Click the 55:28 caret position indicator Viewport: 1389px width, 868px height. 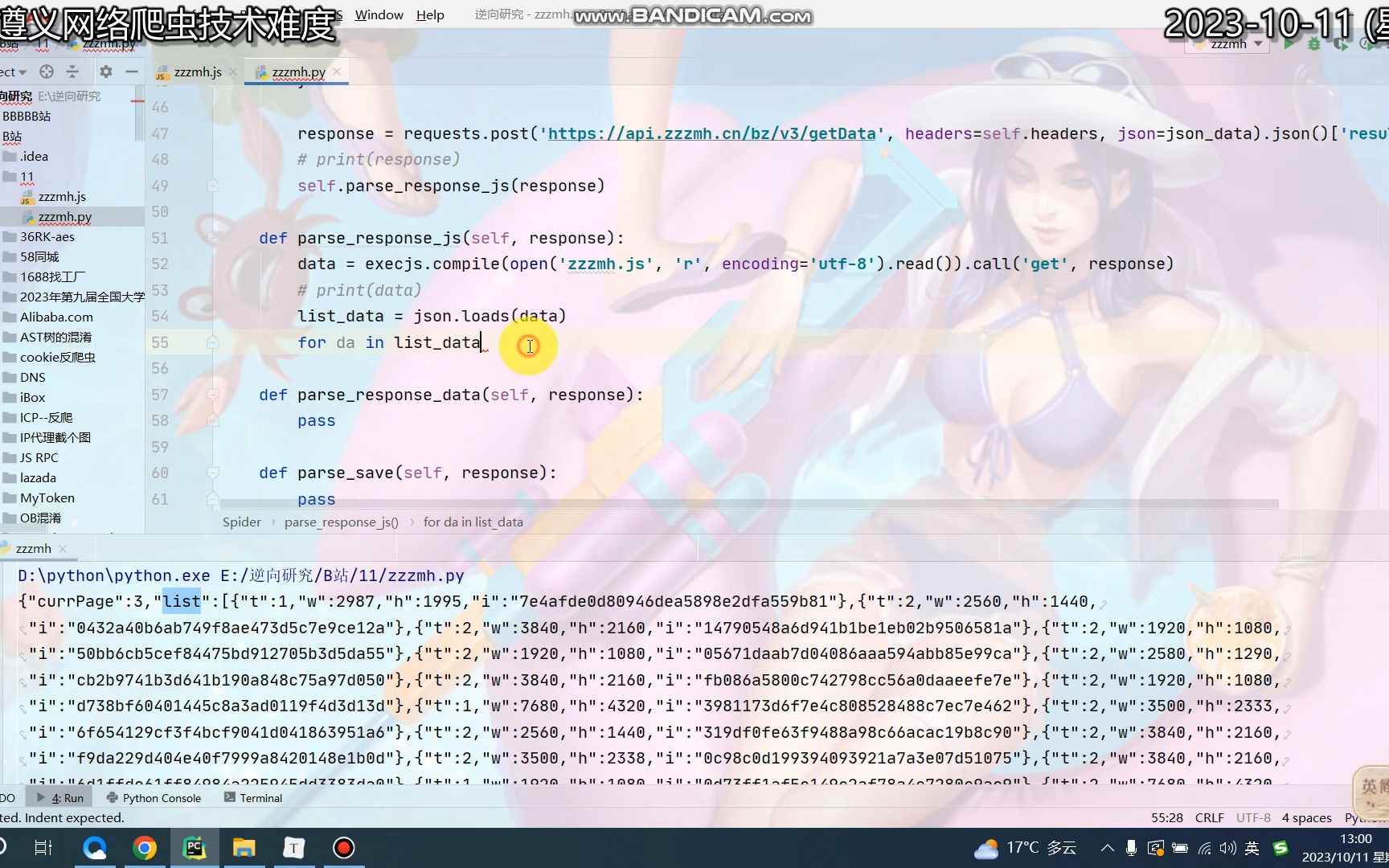click(x=1167, y=817)
